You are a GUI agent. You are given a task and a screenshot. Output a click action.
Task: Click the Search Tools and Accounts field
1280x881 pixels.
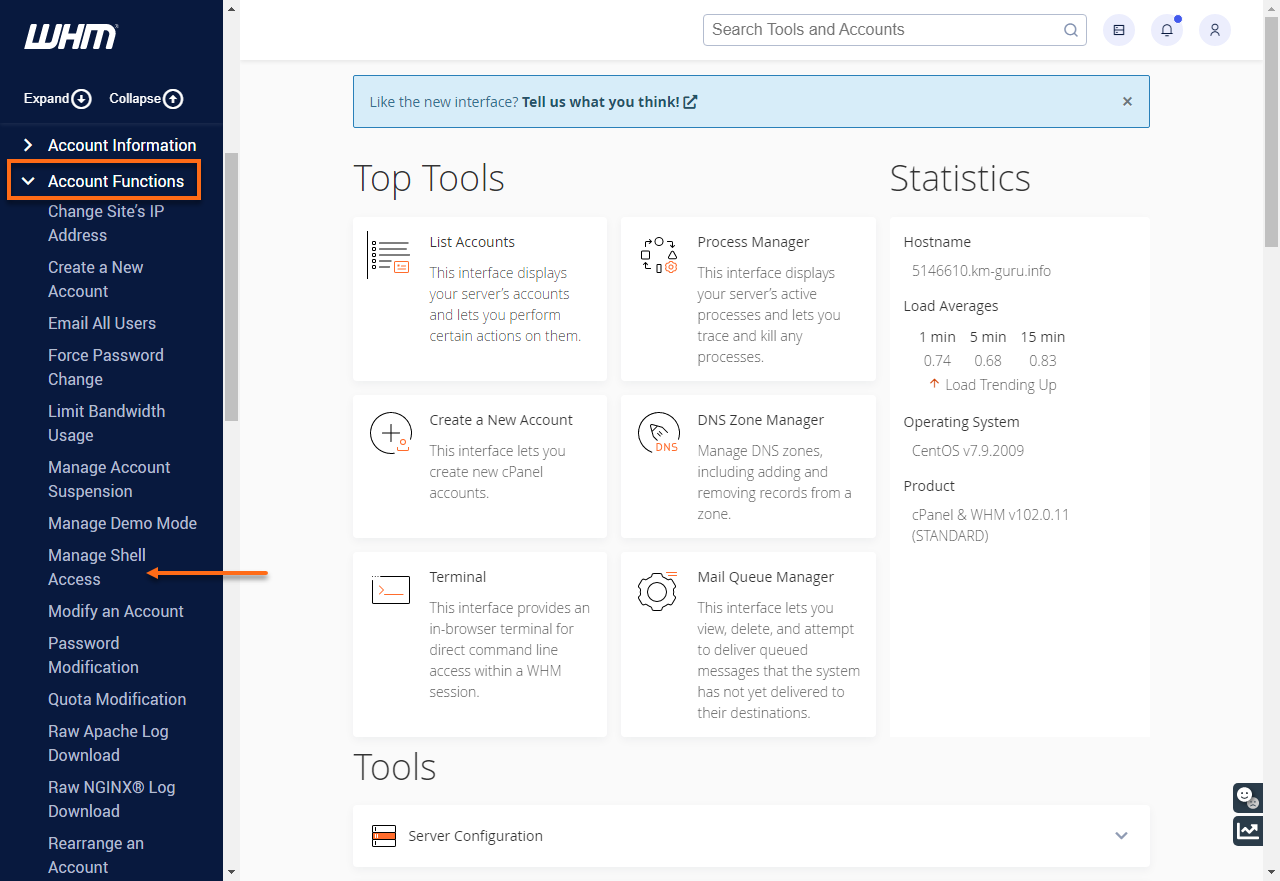coord(880,30)
